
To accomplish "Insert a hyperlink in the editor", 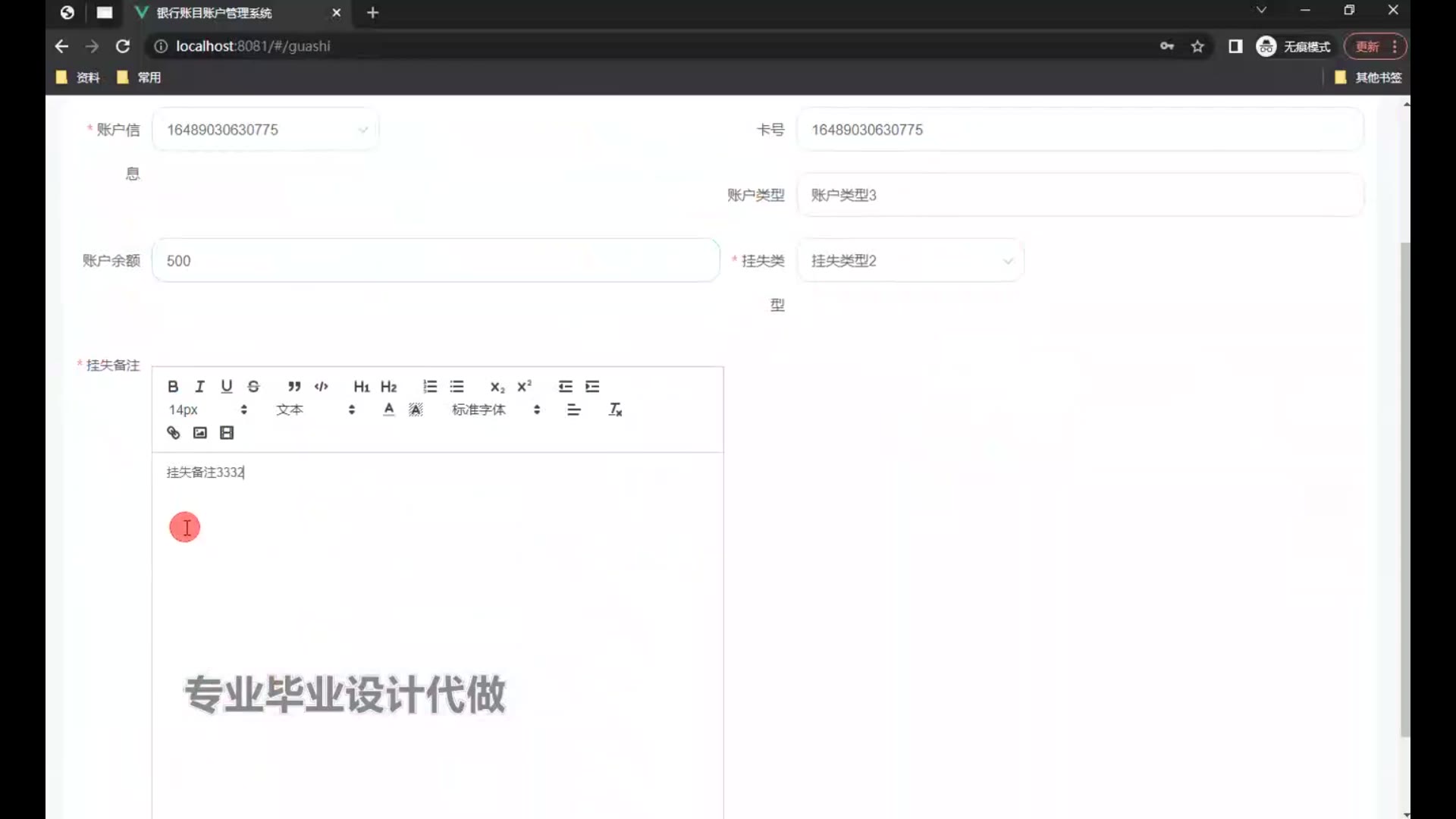I will (x=173, y=433).
